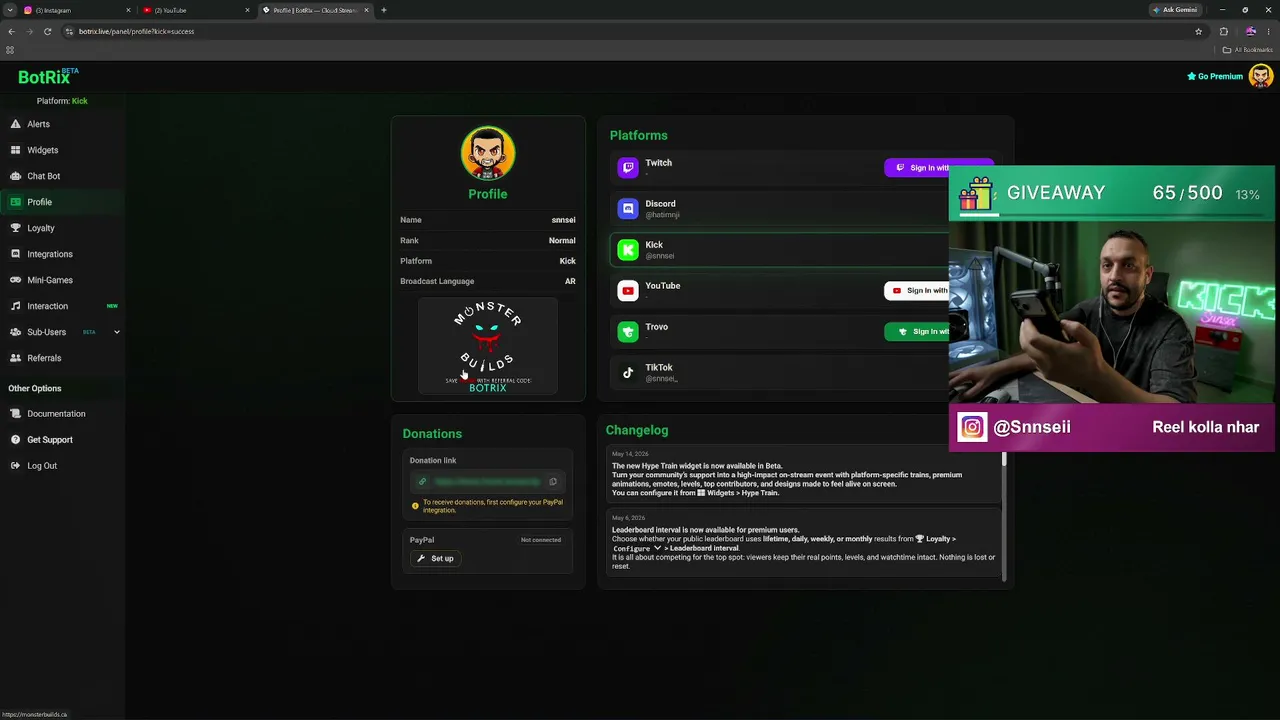The height and width of the screenshot is (720, 1280).
Task: Bookmark this page with the star icon
Action: pos(1198,31)
